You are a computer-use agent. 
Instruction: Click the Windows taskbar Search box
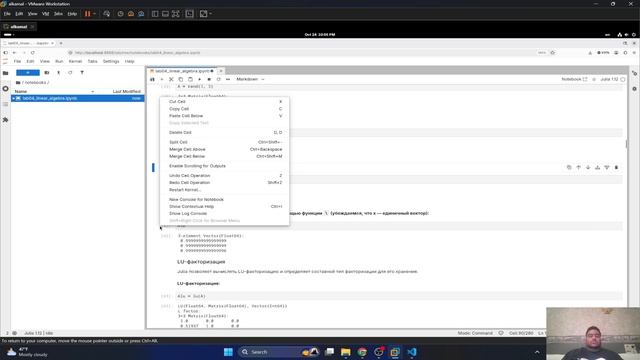click(x=268, y=352)
